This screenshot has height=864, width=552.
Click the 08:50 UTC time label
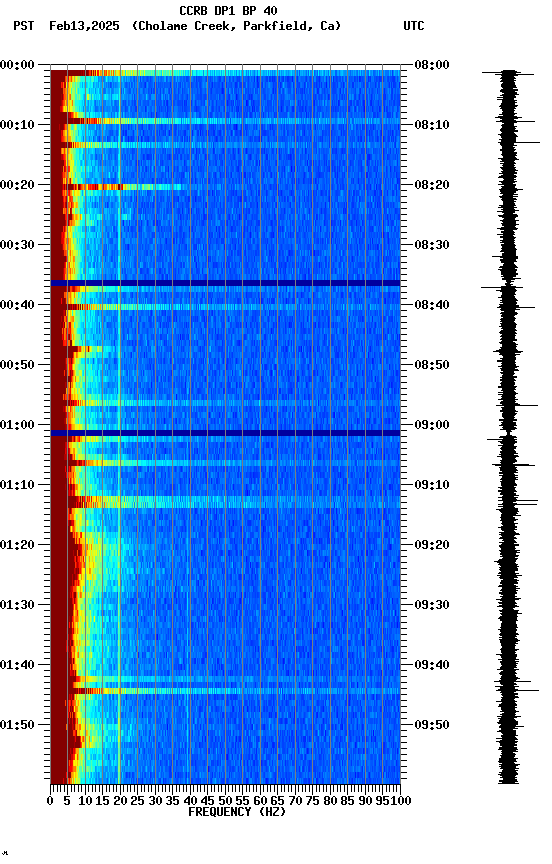pyautogui.click(x=432, y=365)
